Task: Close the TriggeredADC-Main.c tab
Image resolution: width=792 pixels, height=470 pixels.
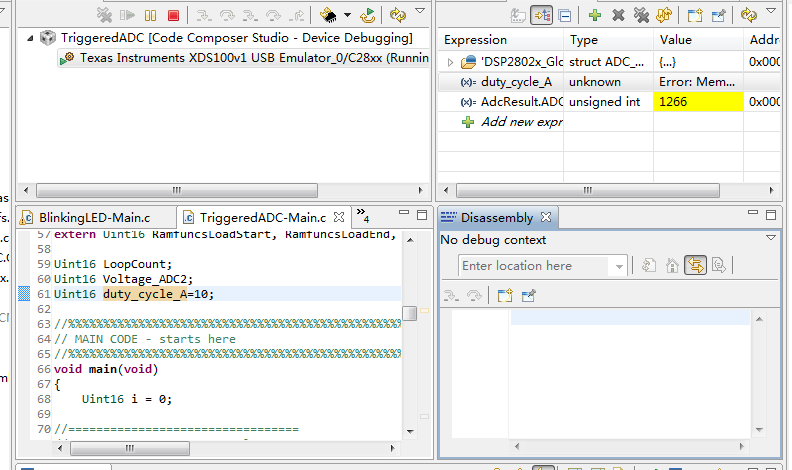Action: pos(339,217)
